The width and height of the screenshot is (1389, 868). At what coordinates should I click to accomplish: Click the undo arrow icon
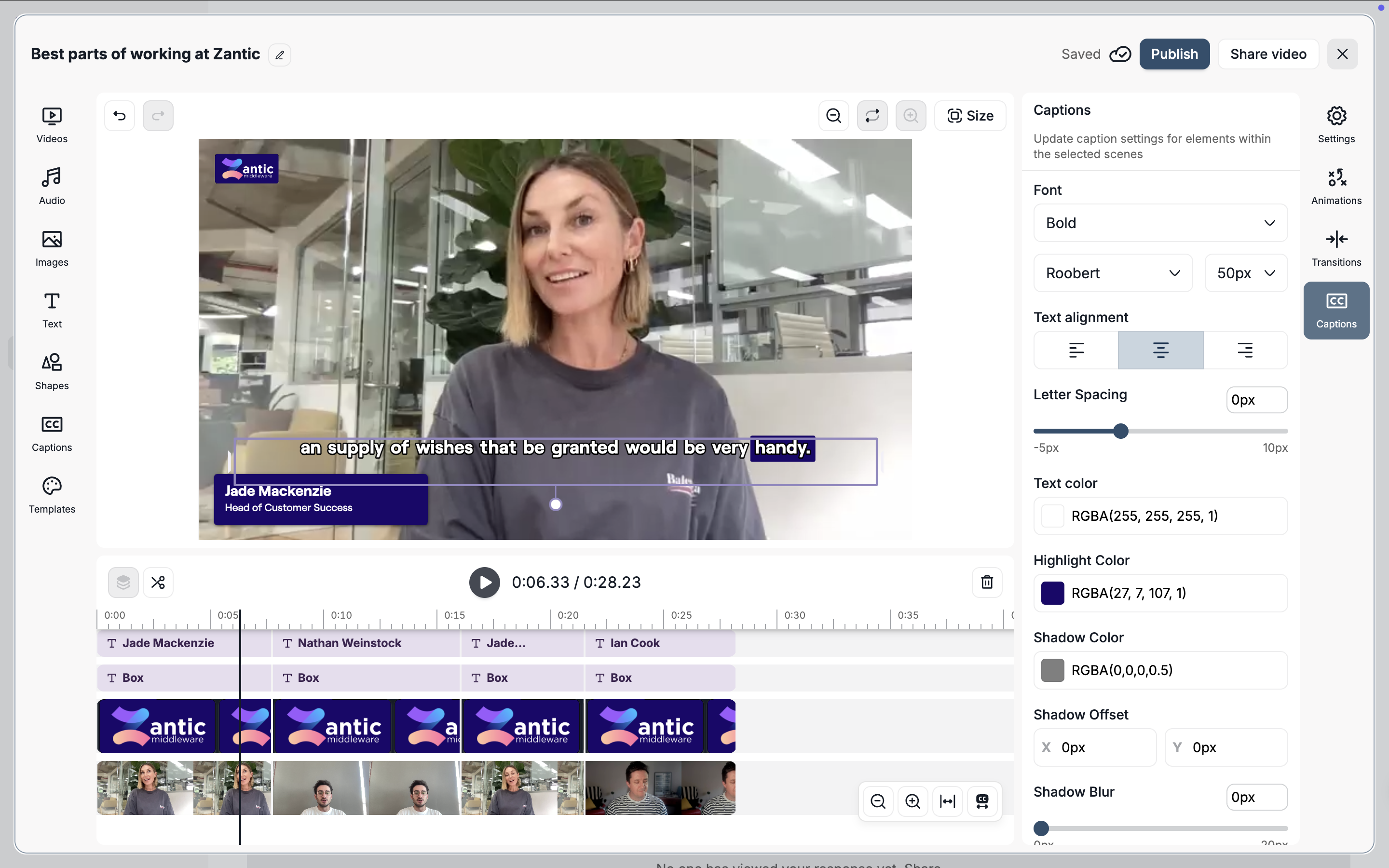[x=120, y=115]
